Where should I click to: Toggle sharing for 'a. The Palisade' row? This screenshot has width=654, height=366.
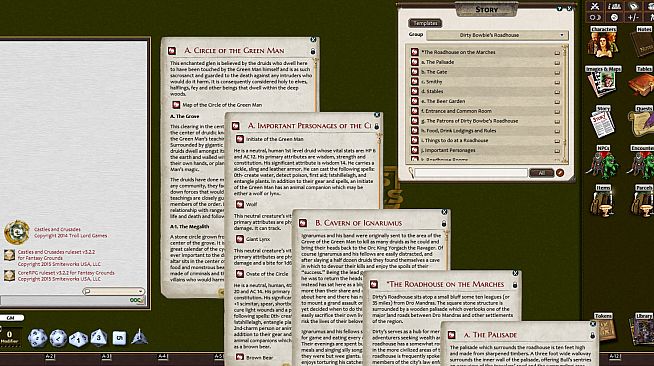(x=557, y=63)
